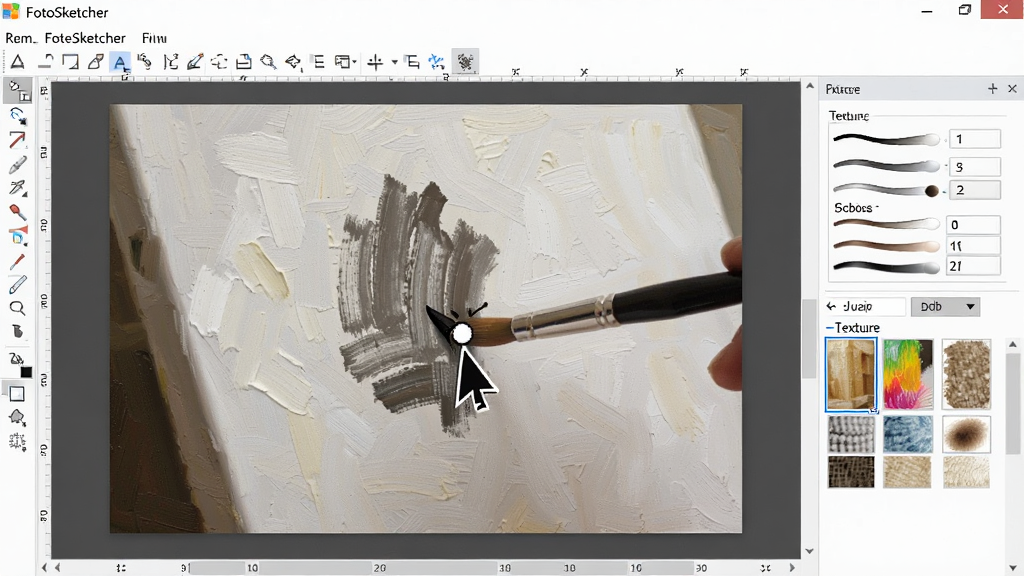Viewport: 1024px width, 576px height.
Task: Select the blue-tipped ruler pen tool in the left sidebar
Action: pyautogui.click(x=18, y=284)
